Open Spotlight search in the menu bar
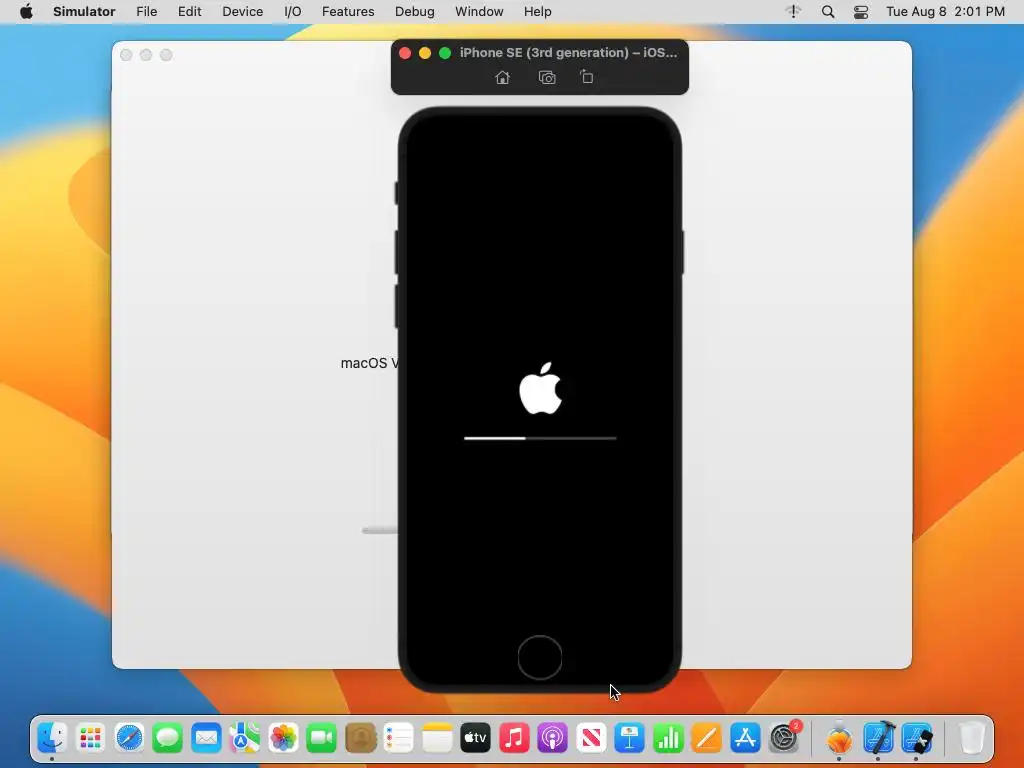This screenshot has height=768, width=1024. coord(827,12)
